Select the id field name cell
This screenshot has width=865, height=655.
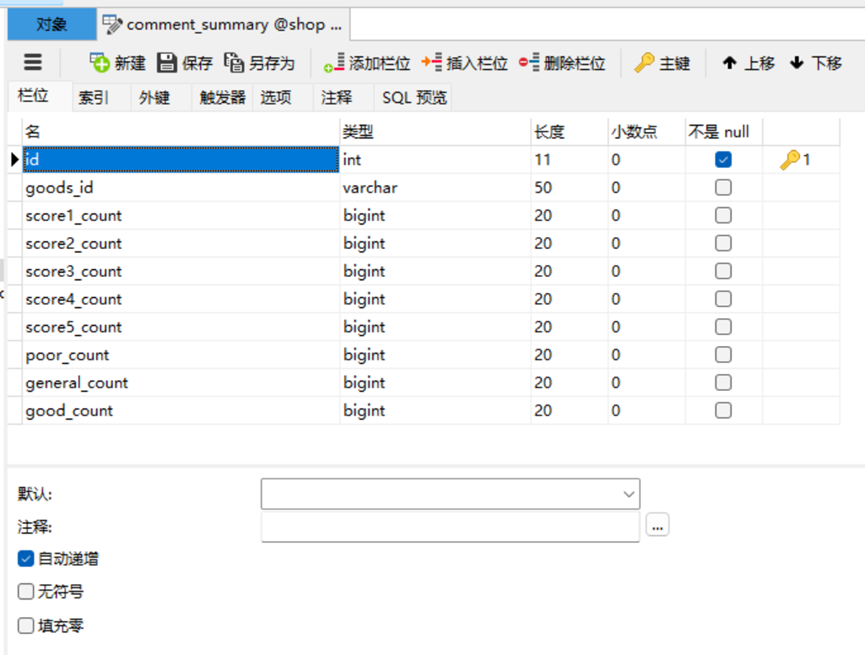pos(181,159)
